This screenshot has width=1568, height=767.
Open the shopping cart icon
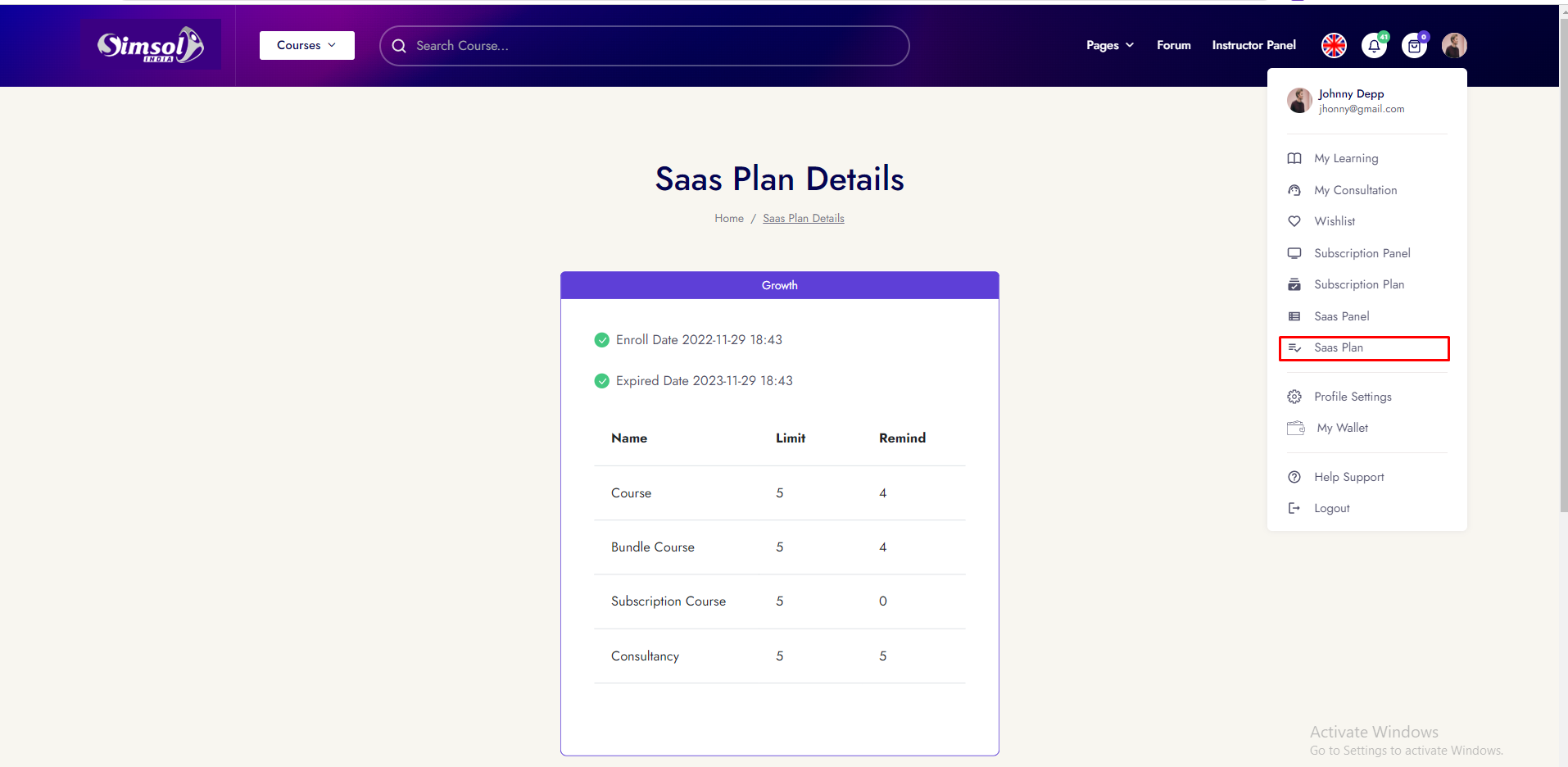pos(1414,46)
